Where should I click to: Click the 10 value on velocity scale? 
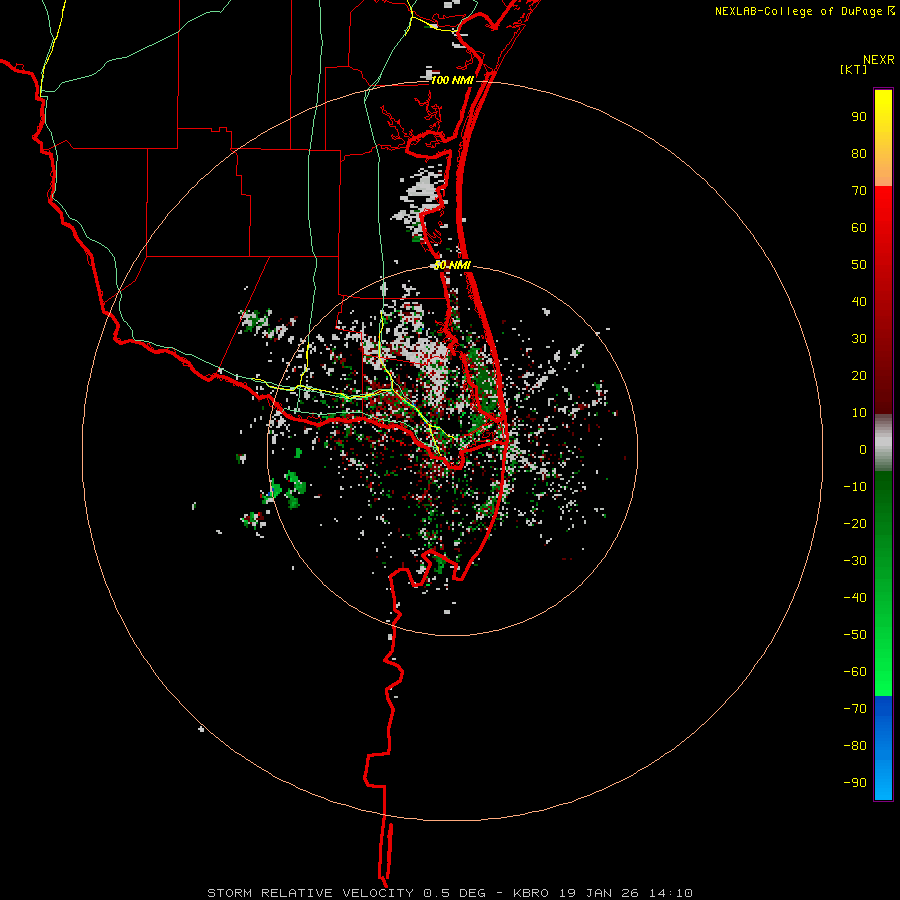coord(859,413)
